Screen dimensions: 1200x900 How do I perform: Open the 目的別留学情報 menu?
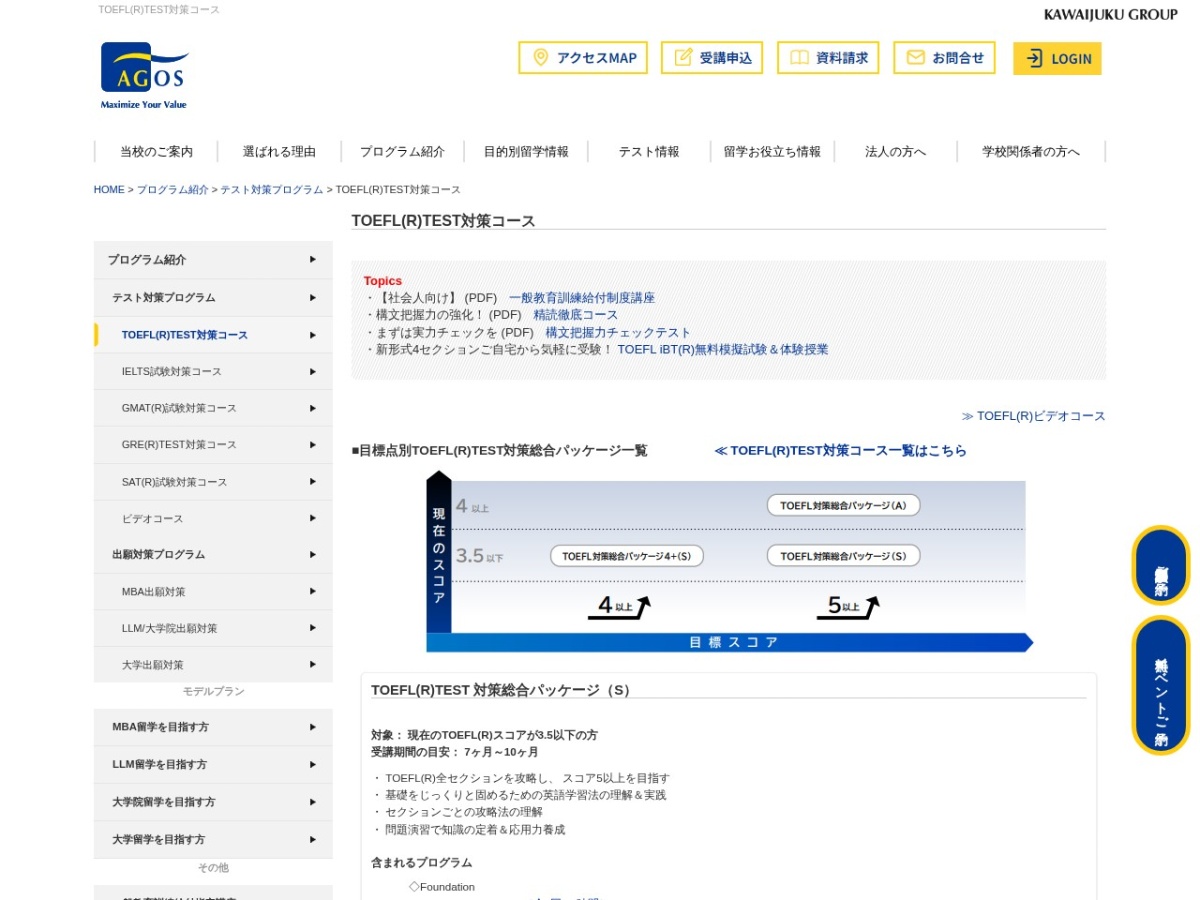[526, 152]
